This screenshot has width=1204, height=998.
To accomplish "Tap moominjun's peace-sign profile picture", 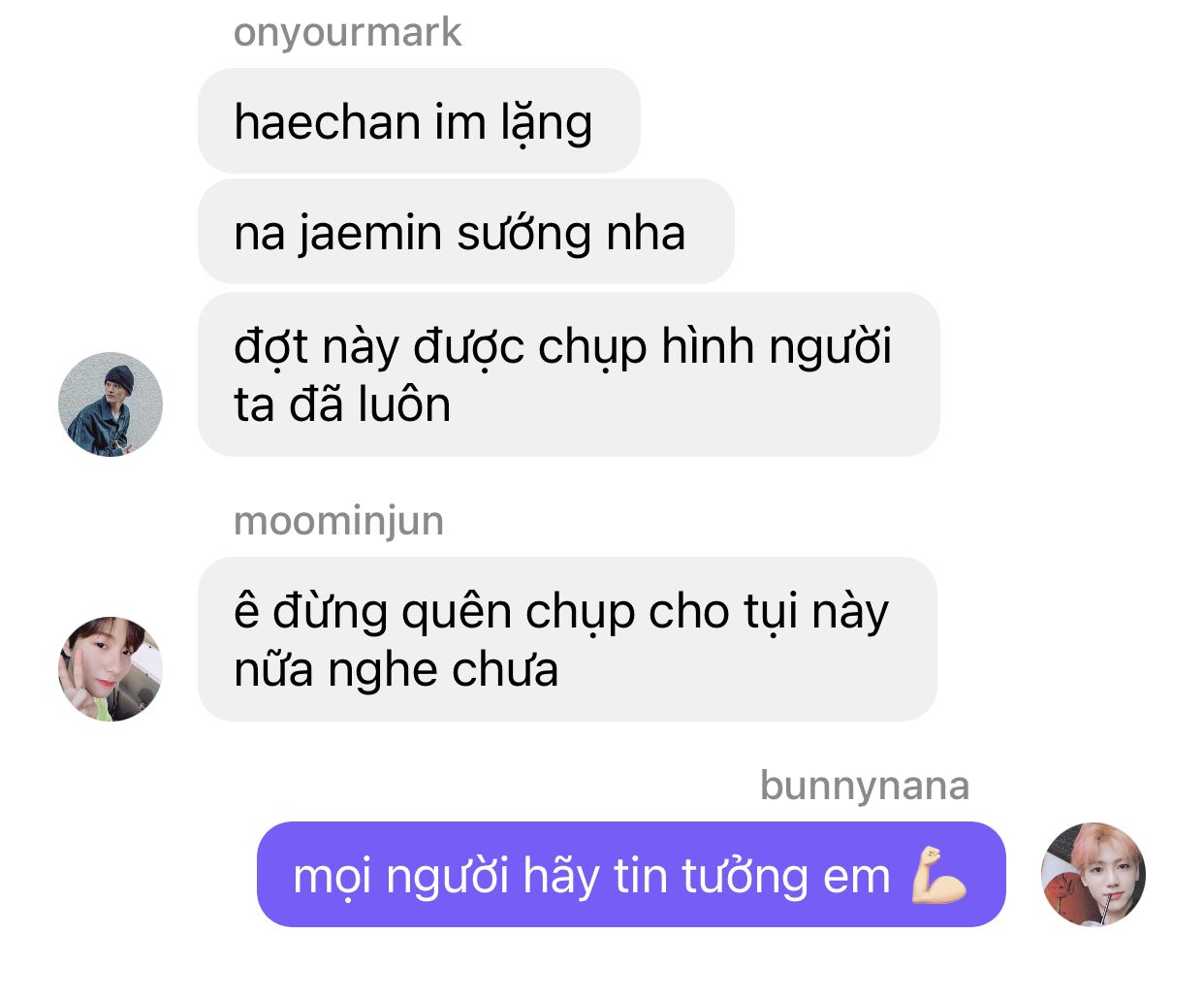I will coord(111,668).
